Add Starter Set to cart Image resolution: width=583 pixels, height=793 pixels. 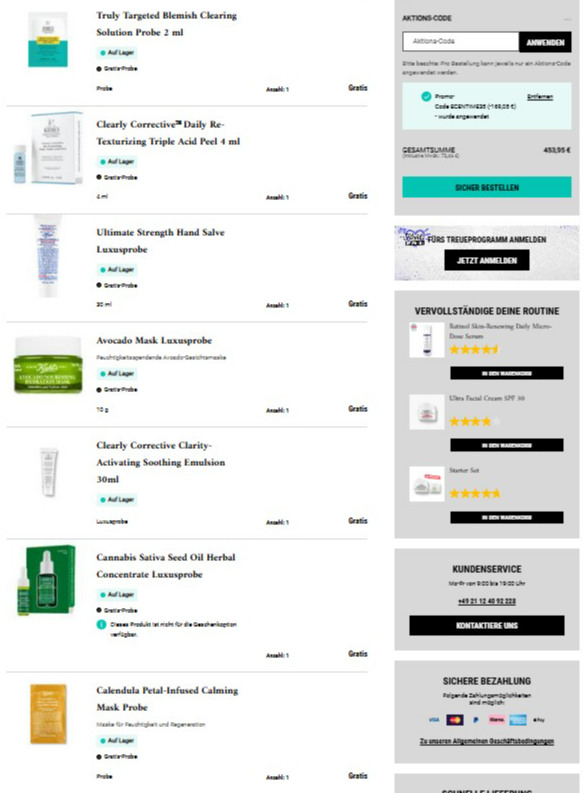click(x=507, y=517)
